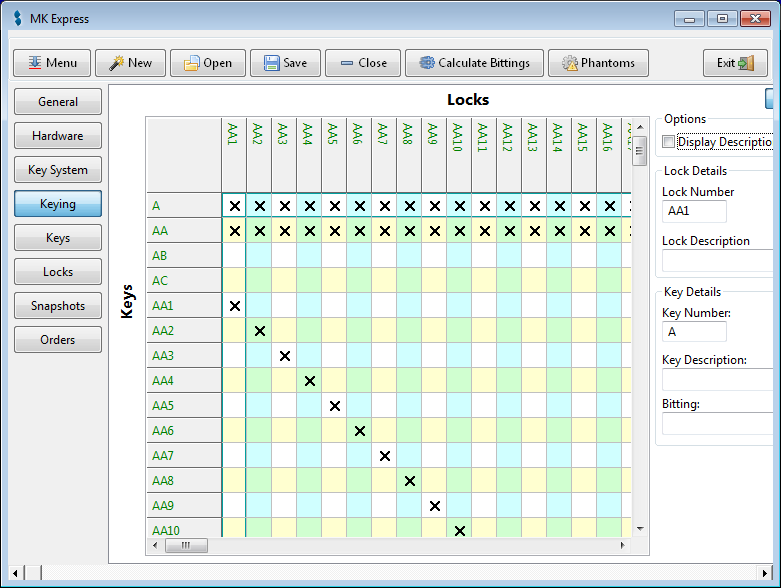This screenshot has height=588, width=781.
Task: Go to the Locks section
Action: point(58,271)
